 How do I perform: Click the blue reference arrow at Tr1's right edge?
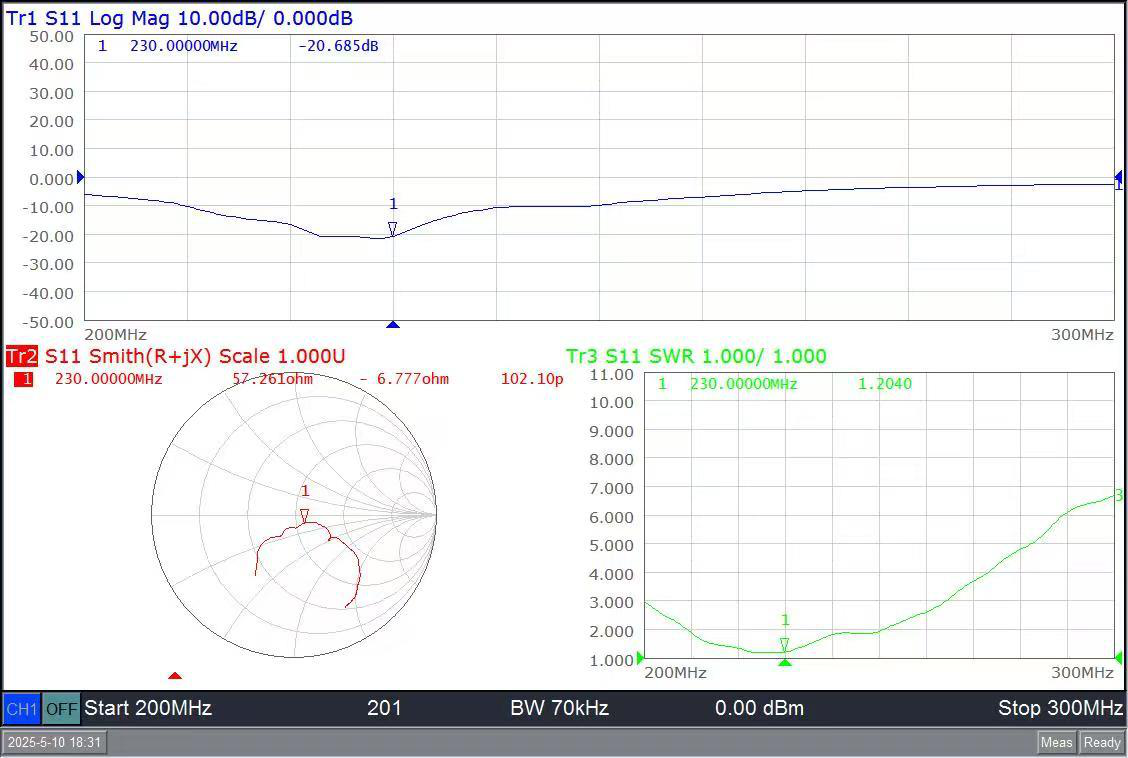coord(1119,177)
